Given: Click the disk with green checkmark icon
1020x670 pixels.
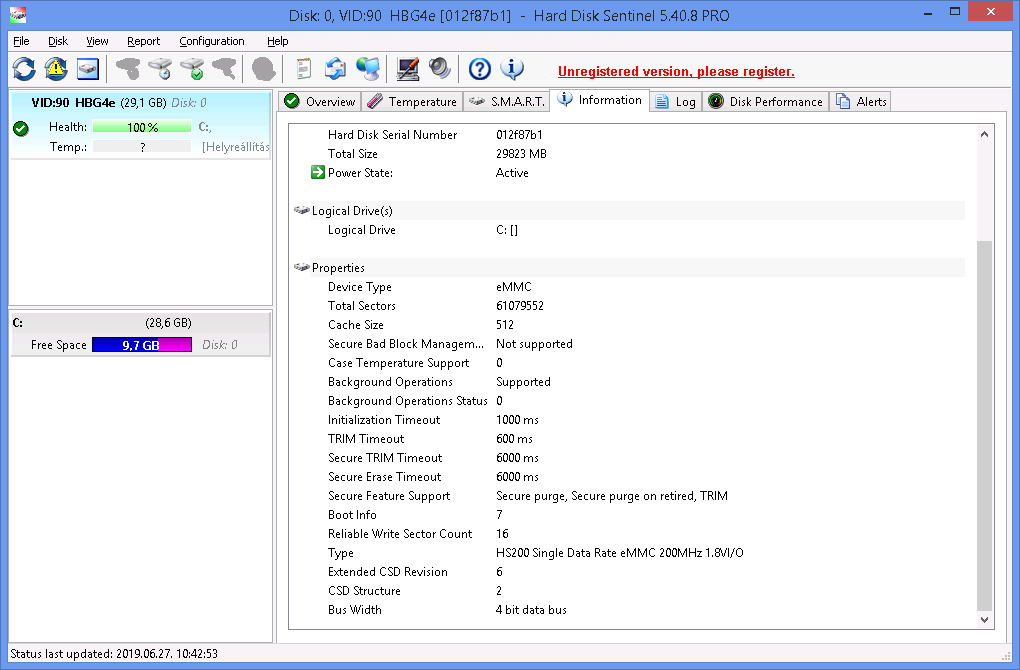Looking at the screenshot, I should (x=192, y=69).
